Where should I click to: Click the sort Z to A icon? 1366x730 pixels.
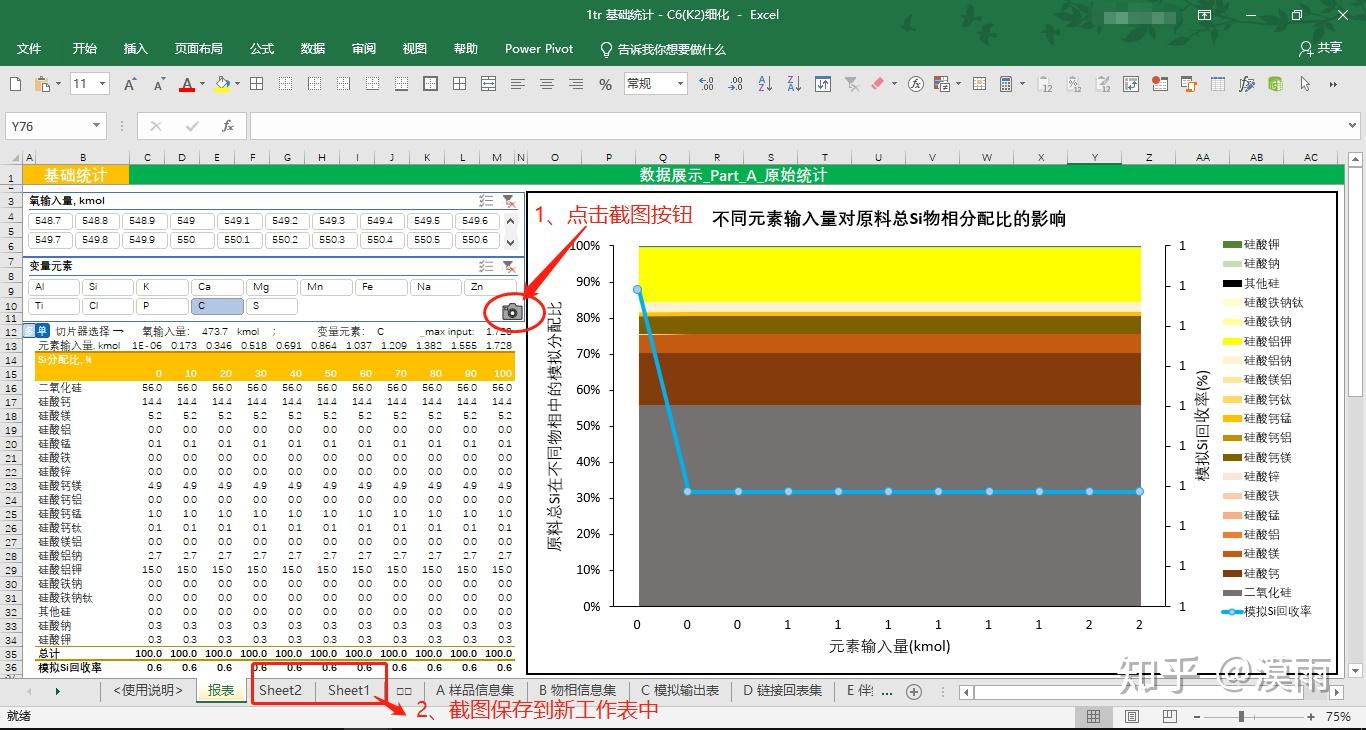(x=793, y=84)
